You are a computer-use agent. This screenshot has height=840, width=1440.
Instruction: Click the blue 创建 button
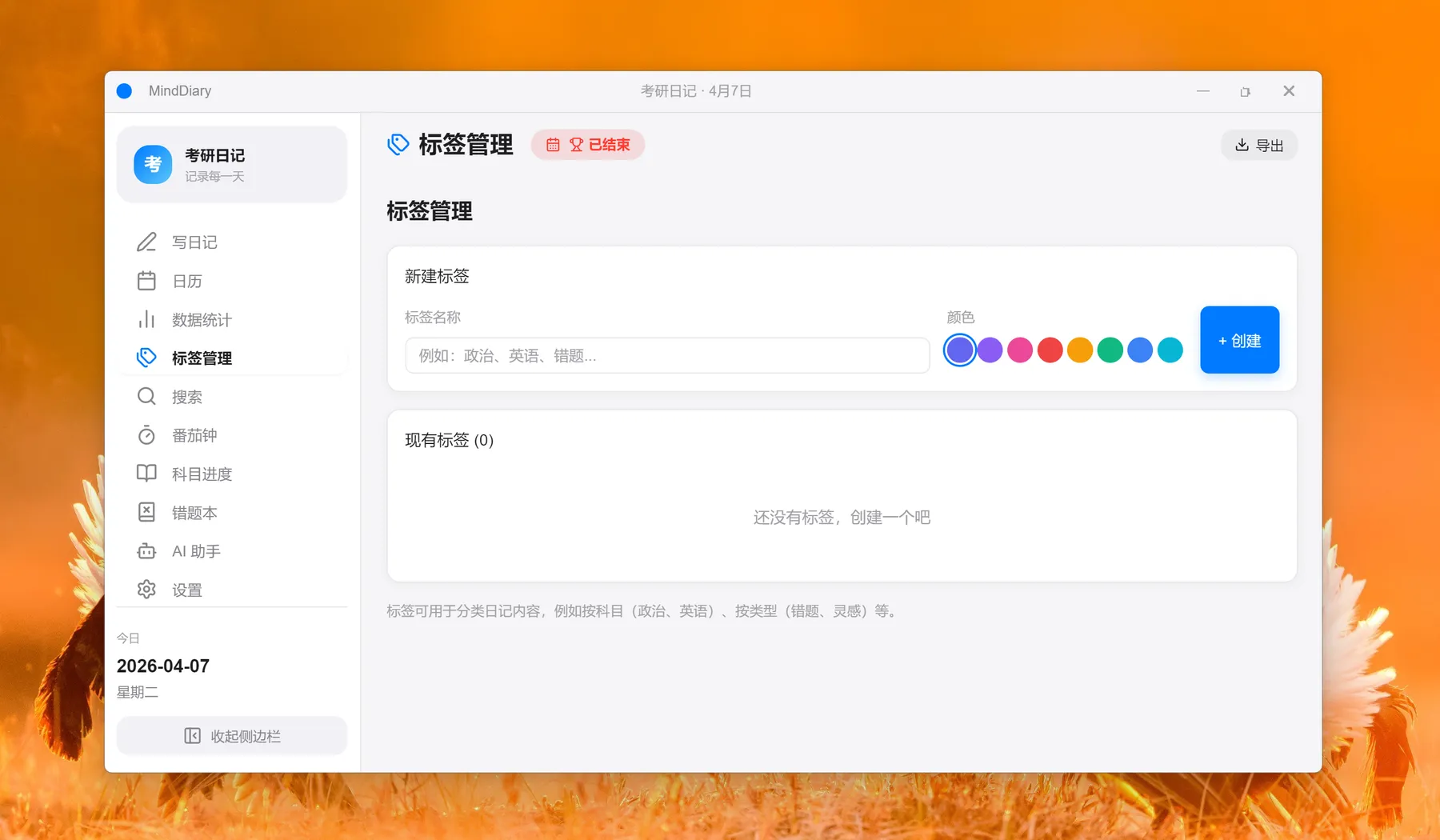coord(1239,340)
